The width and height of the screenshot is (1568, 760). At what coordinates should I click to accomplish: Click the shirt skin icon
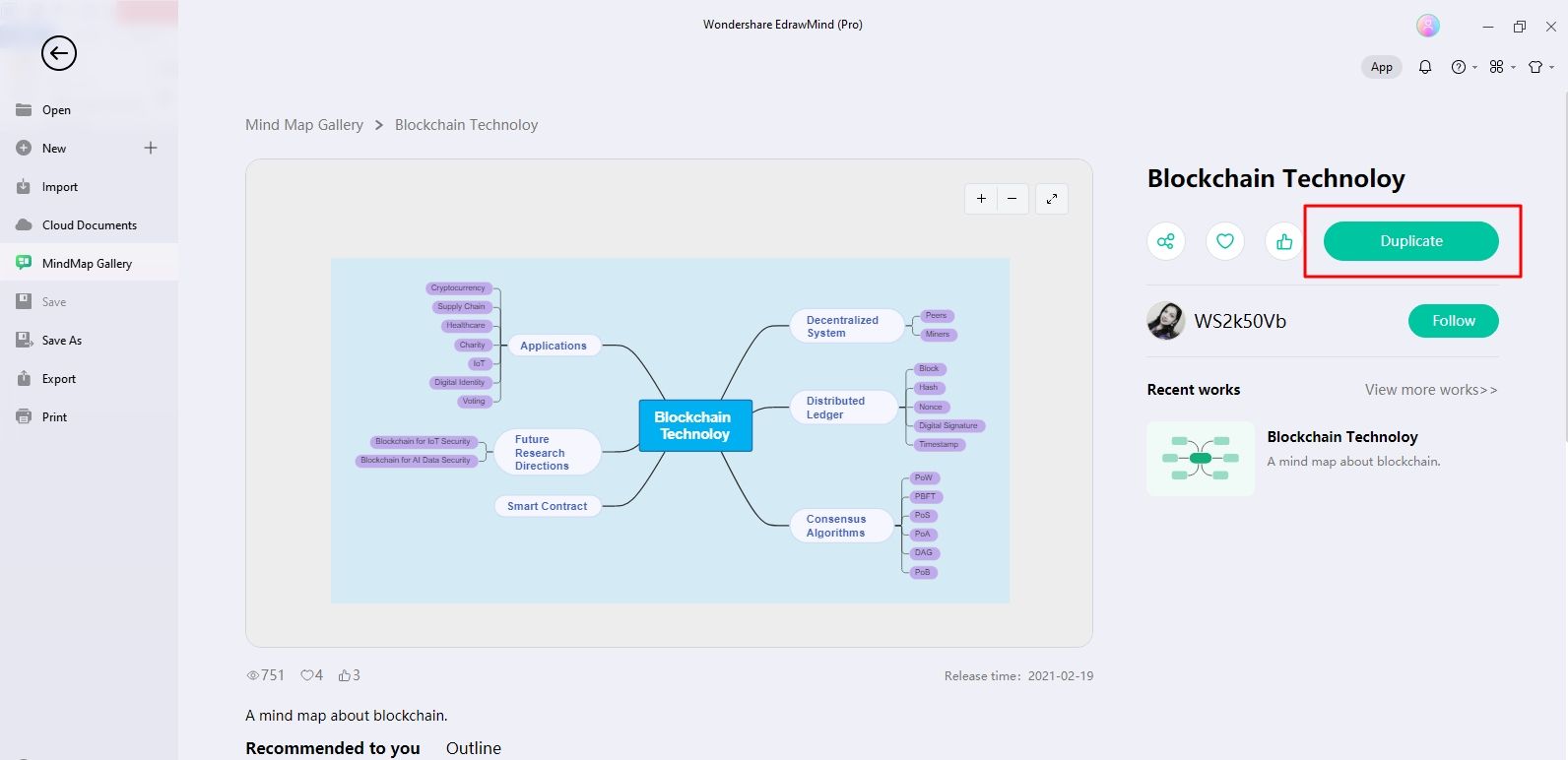tap(1535, 67)
